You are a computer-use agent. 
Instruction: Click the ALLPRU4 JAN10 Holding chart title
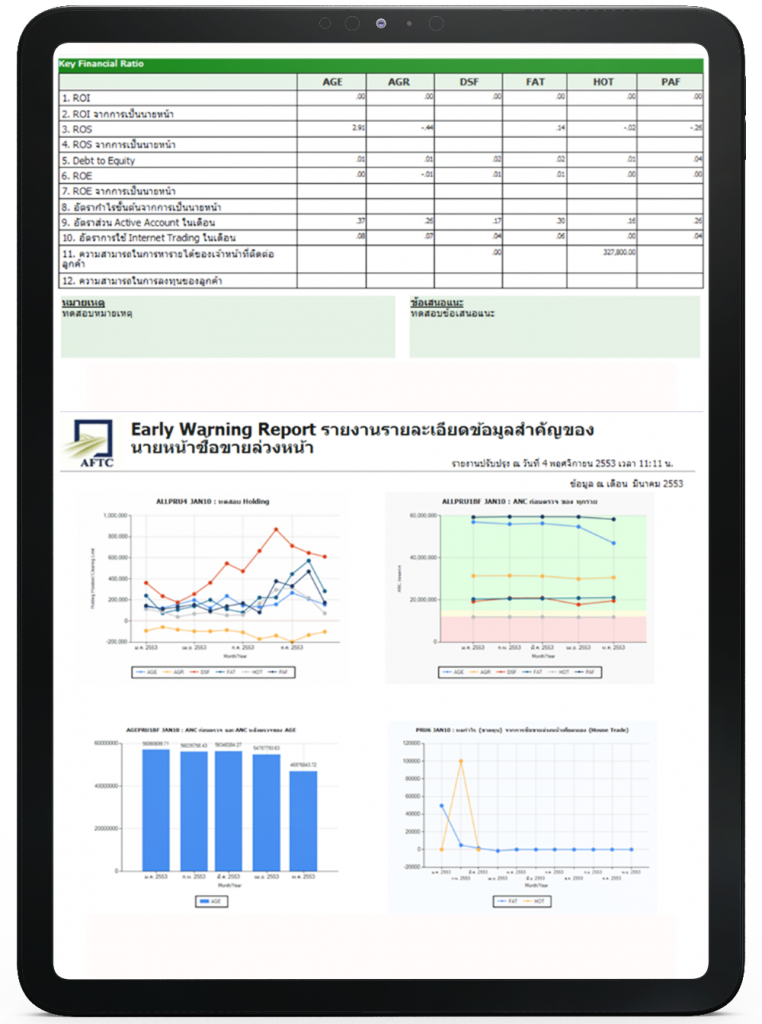[x=212, y=502]
